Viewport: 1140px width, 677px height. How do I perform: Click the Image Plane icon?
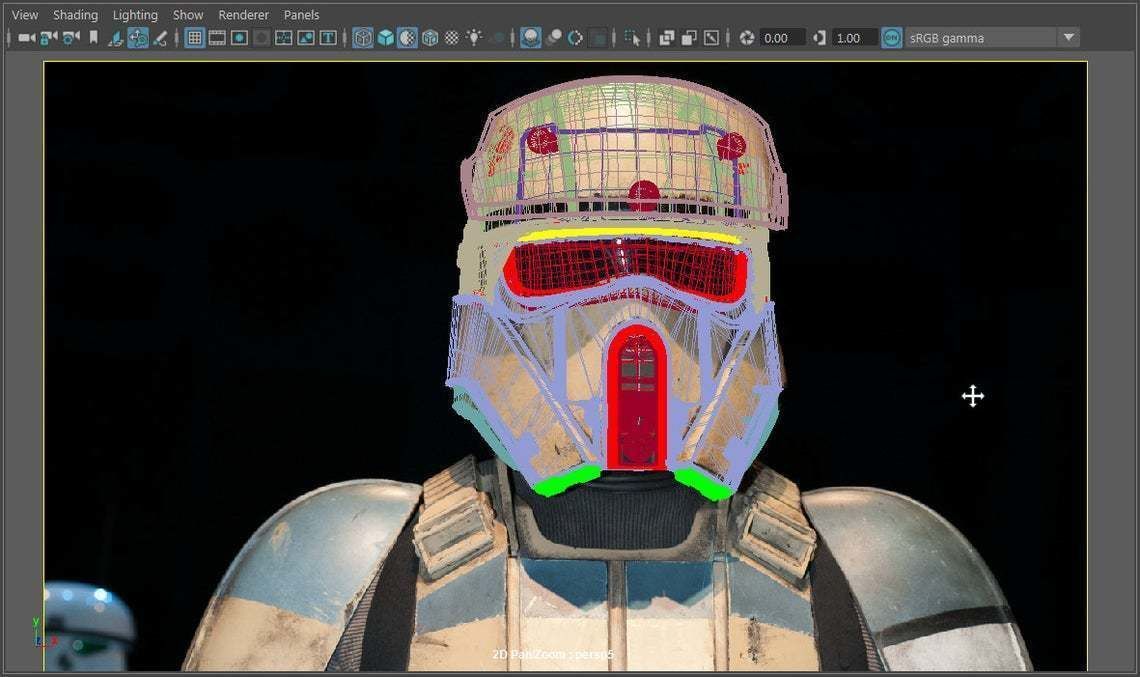pyautogui.click(x=116, y=38)
